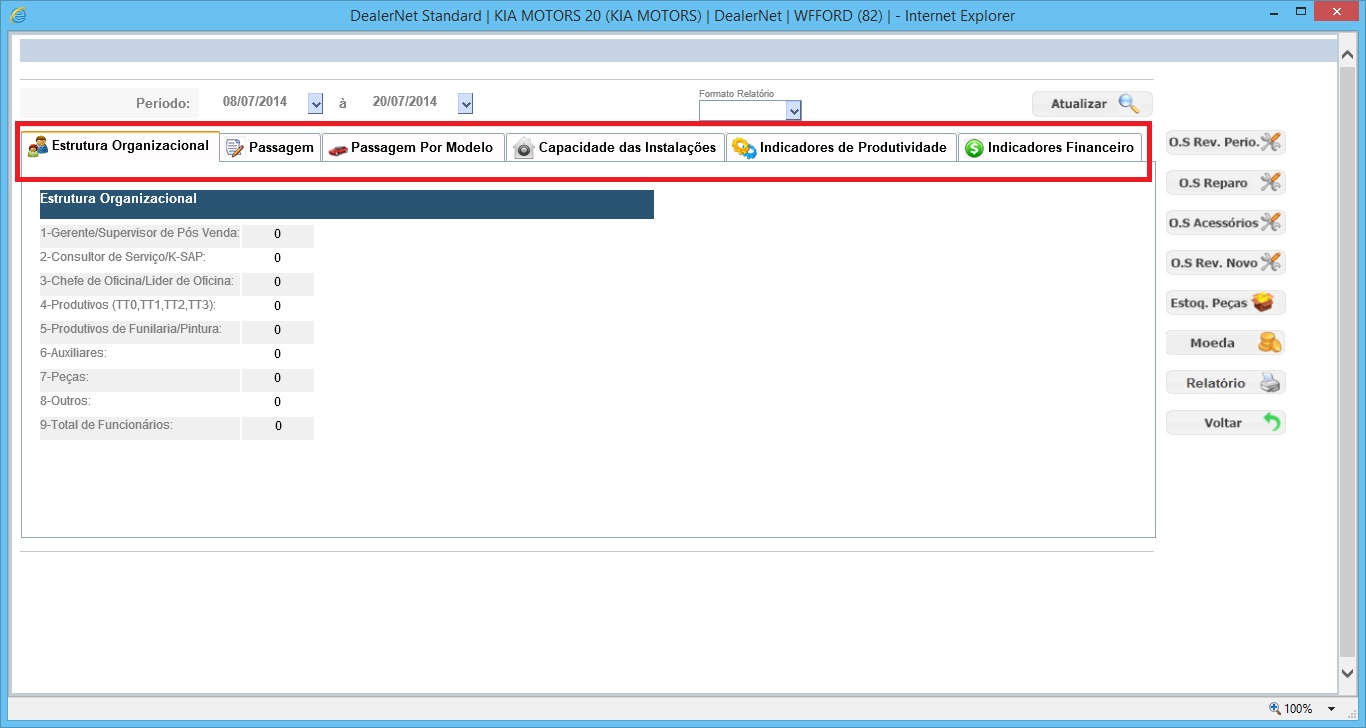This screenshot has height=728, width=1366.
Task: Click the green dollar icon on Indicadores Financeiro
Action: pyautogui.click(x=974, y=148)
